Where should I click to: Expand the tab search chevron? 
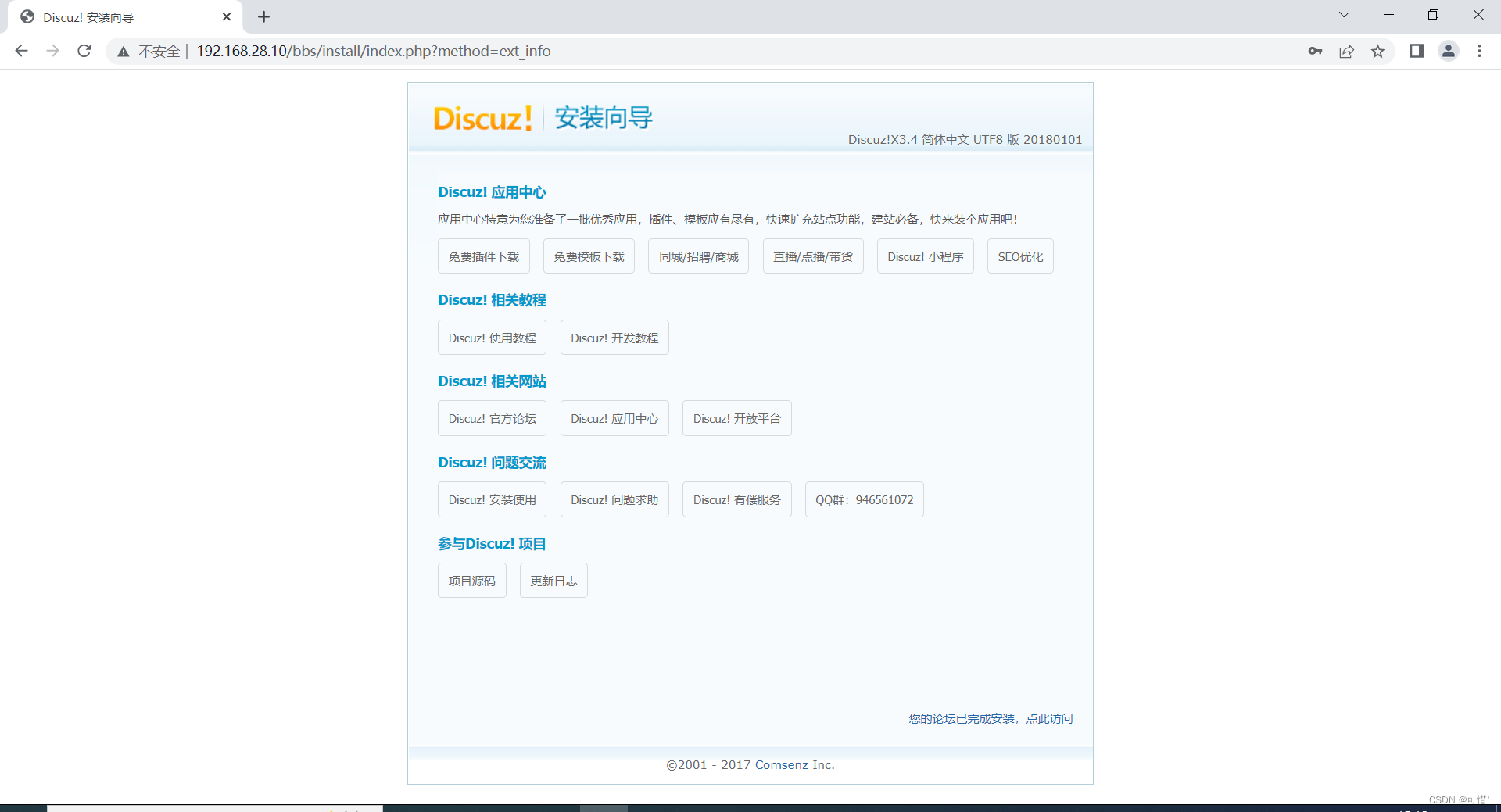1344,15
